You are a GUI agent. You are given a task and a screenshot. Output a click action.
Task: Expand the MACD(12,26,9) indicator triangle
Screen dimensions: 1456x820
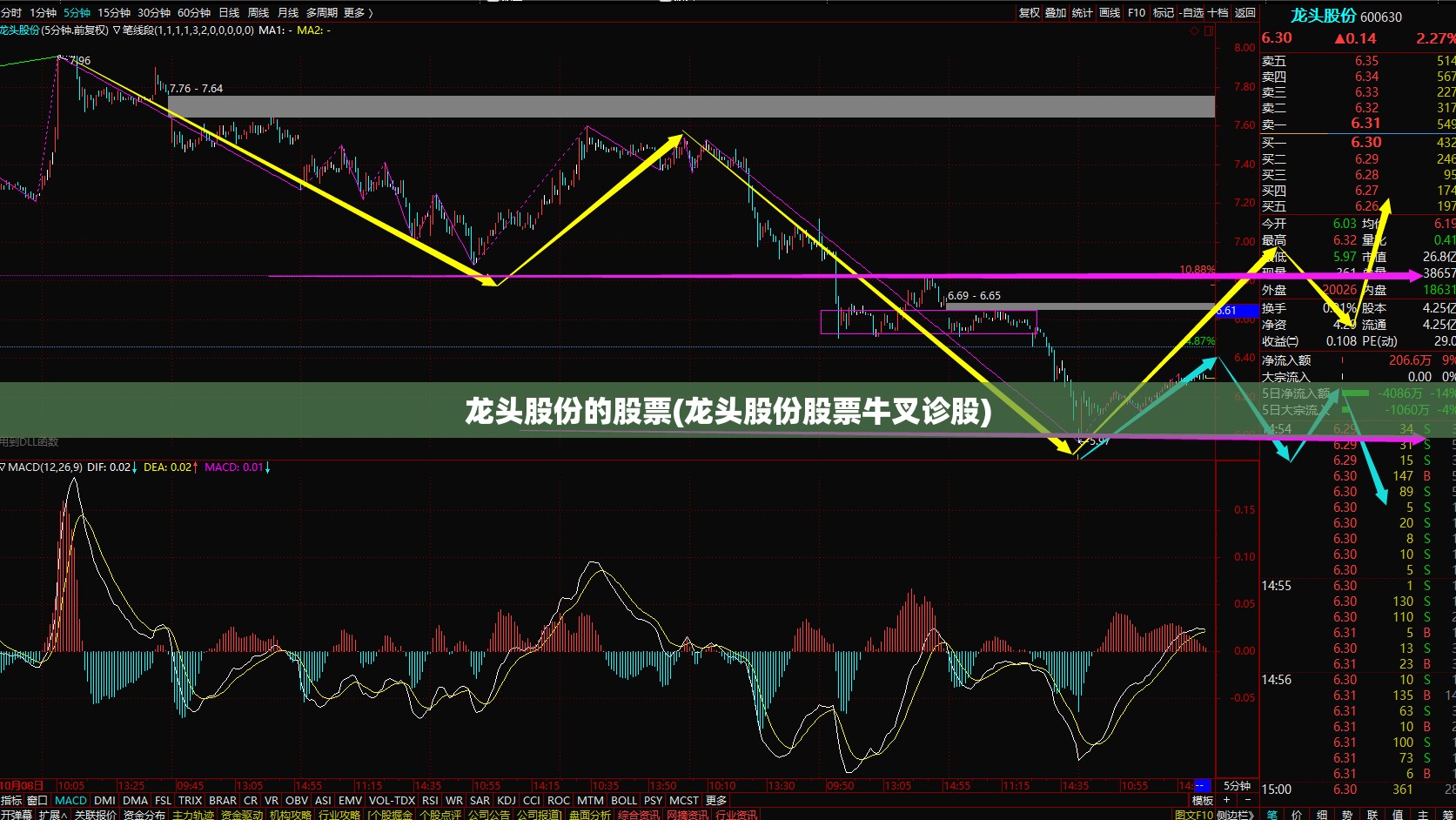3,467
